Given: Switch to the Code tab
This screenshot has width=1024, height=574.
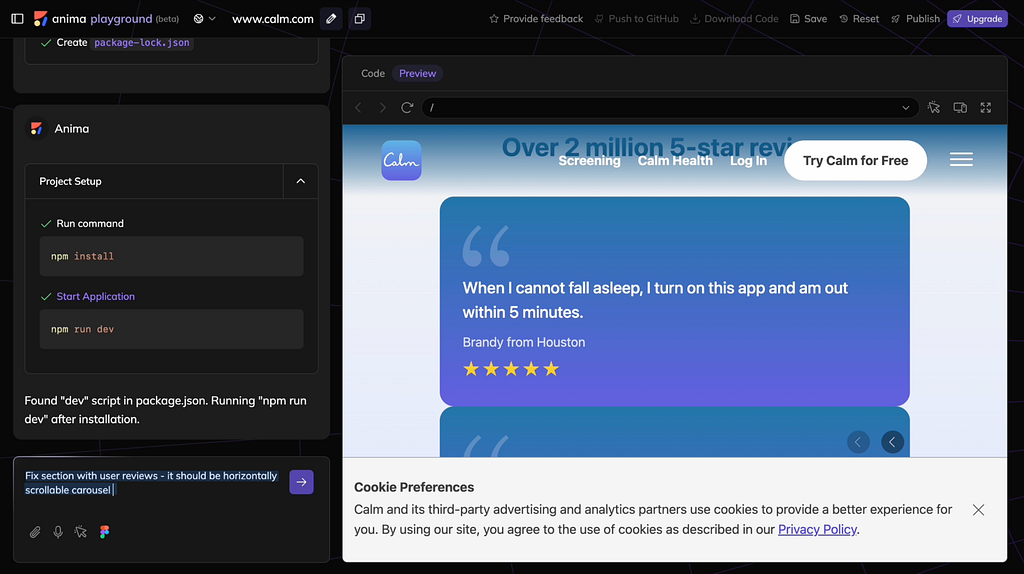Looking at the screenshot, I should pos(373,73).
